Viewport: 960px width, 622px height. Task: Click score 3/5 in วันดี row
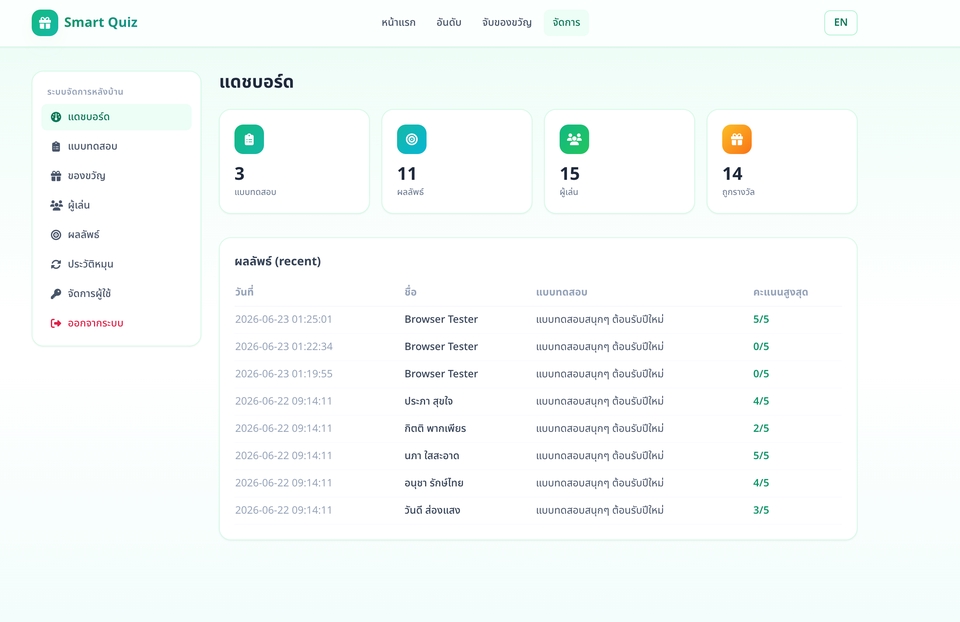coord(761,510)
